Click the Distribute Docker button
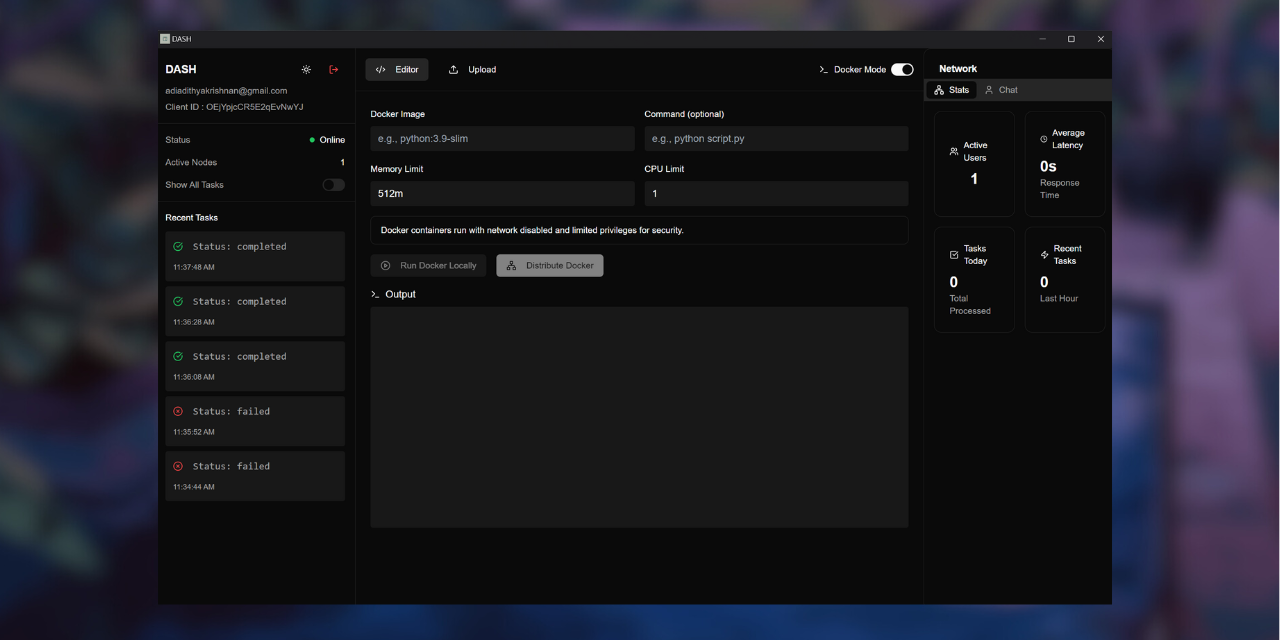This screenshot has width=1280, height=640. (549, 265)
